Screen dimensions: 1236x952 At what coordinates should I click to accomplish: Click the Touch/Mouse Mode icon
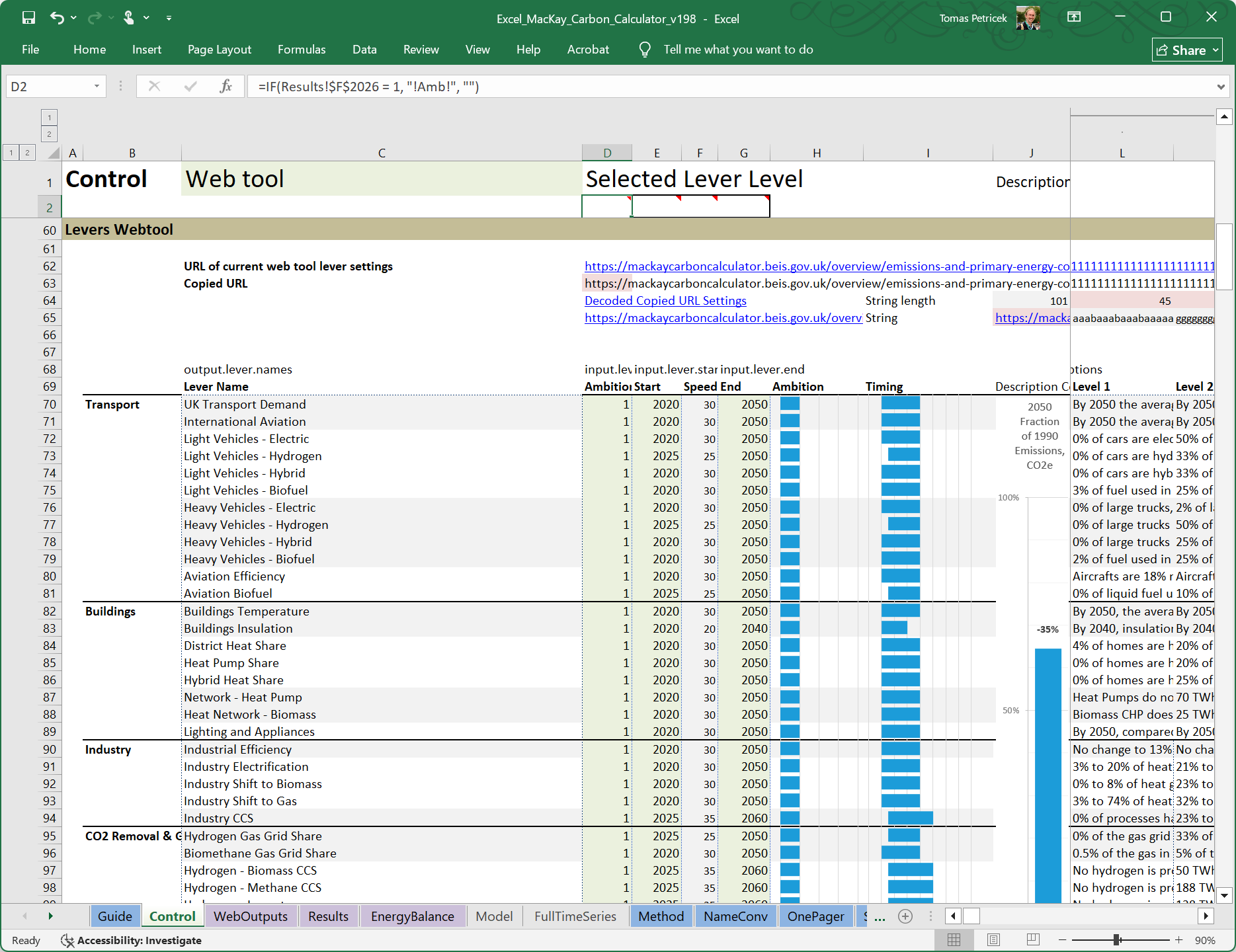[x=128, y=18]
